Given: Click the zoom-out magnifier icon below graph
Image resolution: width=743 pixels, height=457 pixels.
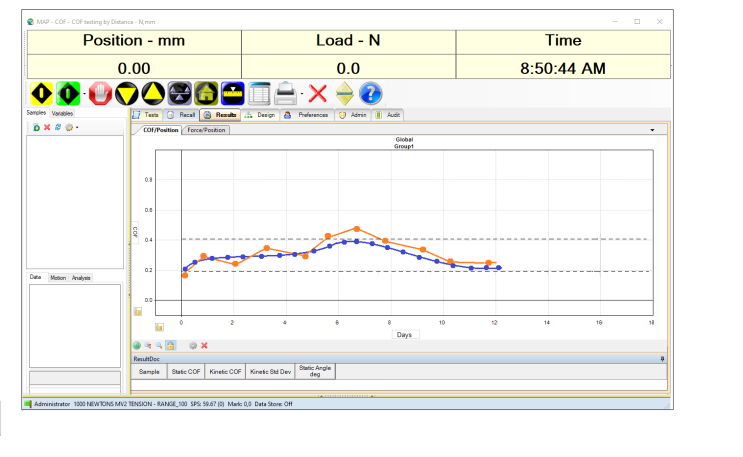Looking at the screenshot, I should click(148, 346).
